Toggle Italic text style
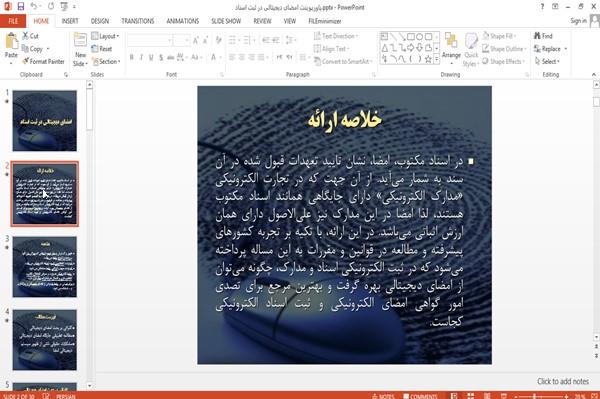Screen dimensions: 600x399 tap(141, 57)
